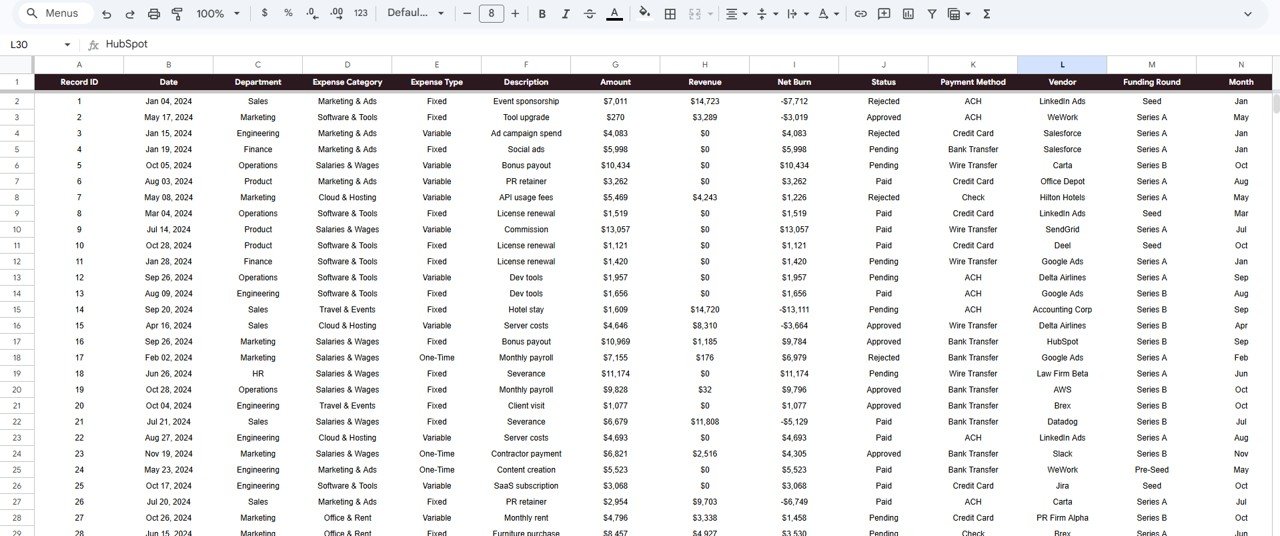The height and width of the screenshot is (536, 1280).
Task: Select column L header
Action: (x=1062, y=65)
